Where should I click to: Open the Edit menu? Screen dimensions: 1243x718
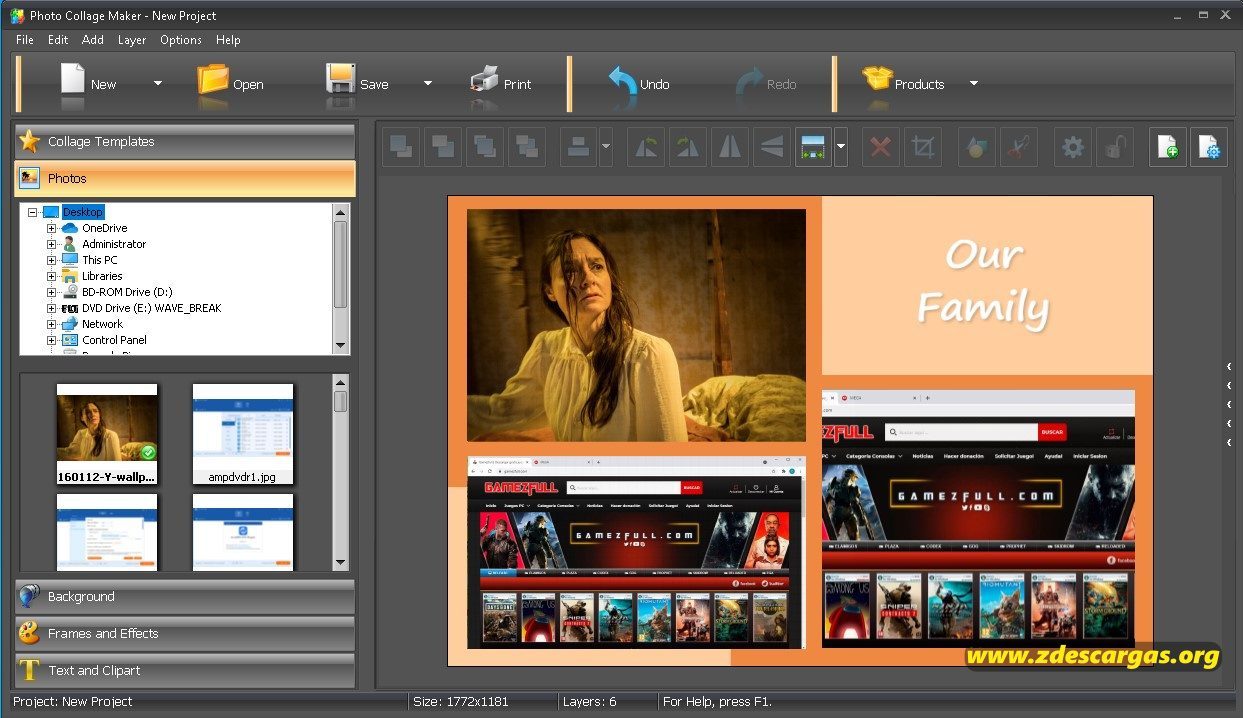[x=58, y=40]
